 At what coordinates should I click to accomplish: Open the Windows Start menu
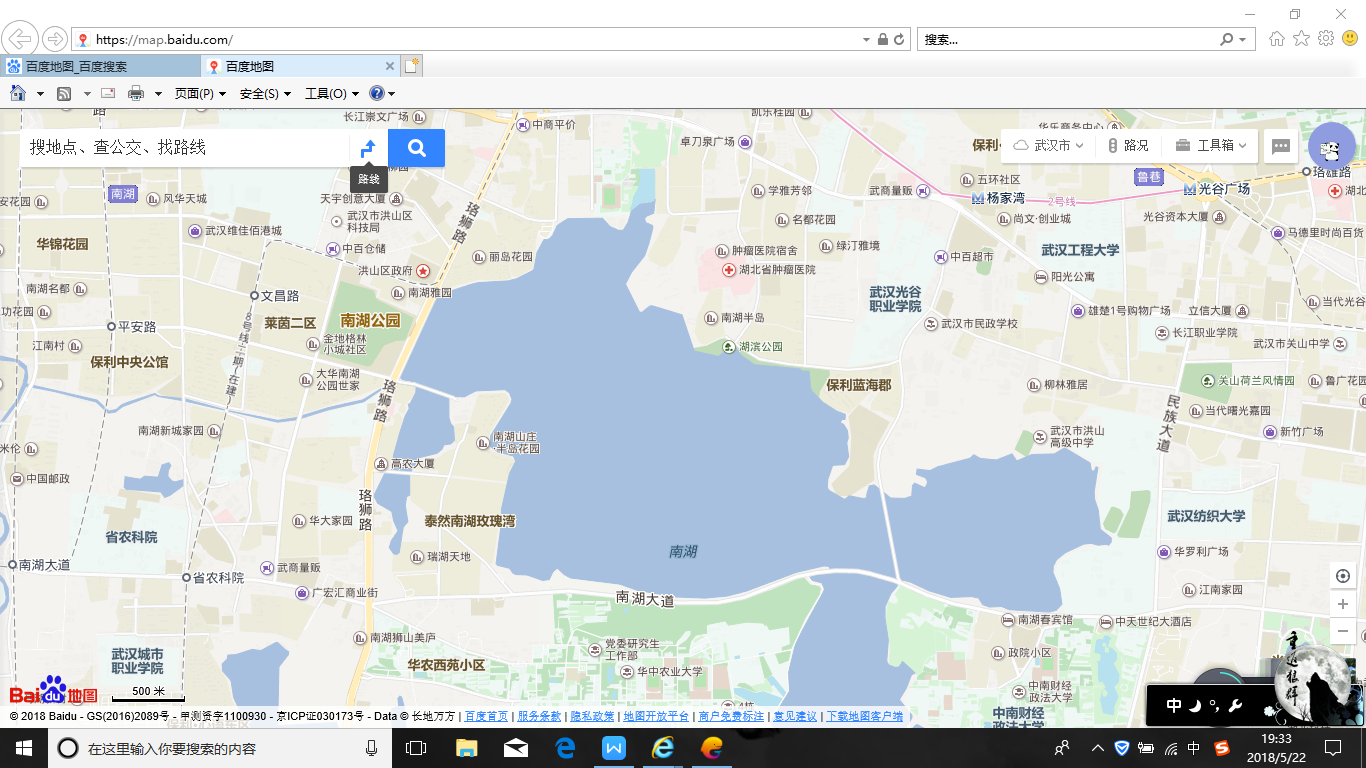click(24, 748)
